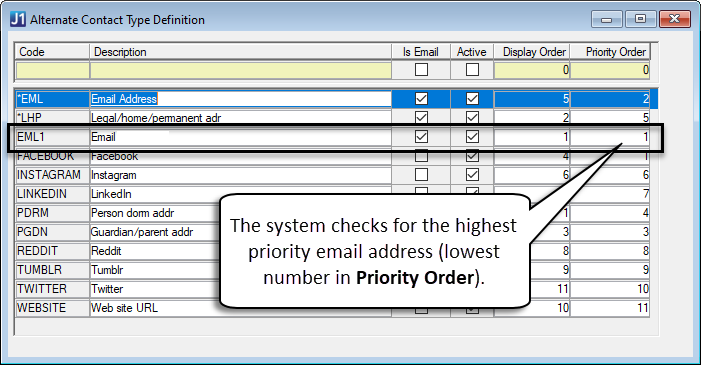The height and width of the screenshot is (365, 701).
Task: Click the Active column header
Action: point(472,52)
